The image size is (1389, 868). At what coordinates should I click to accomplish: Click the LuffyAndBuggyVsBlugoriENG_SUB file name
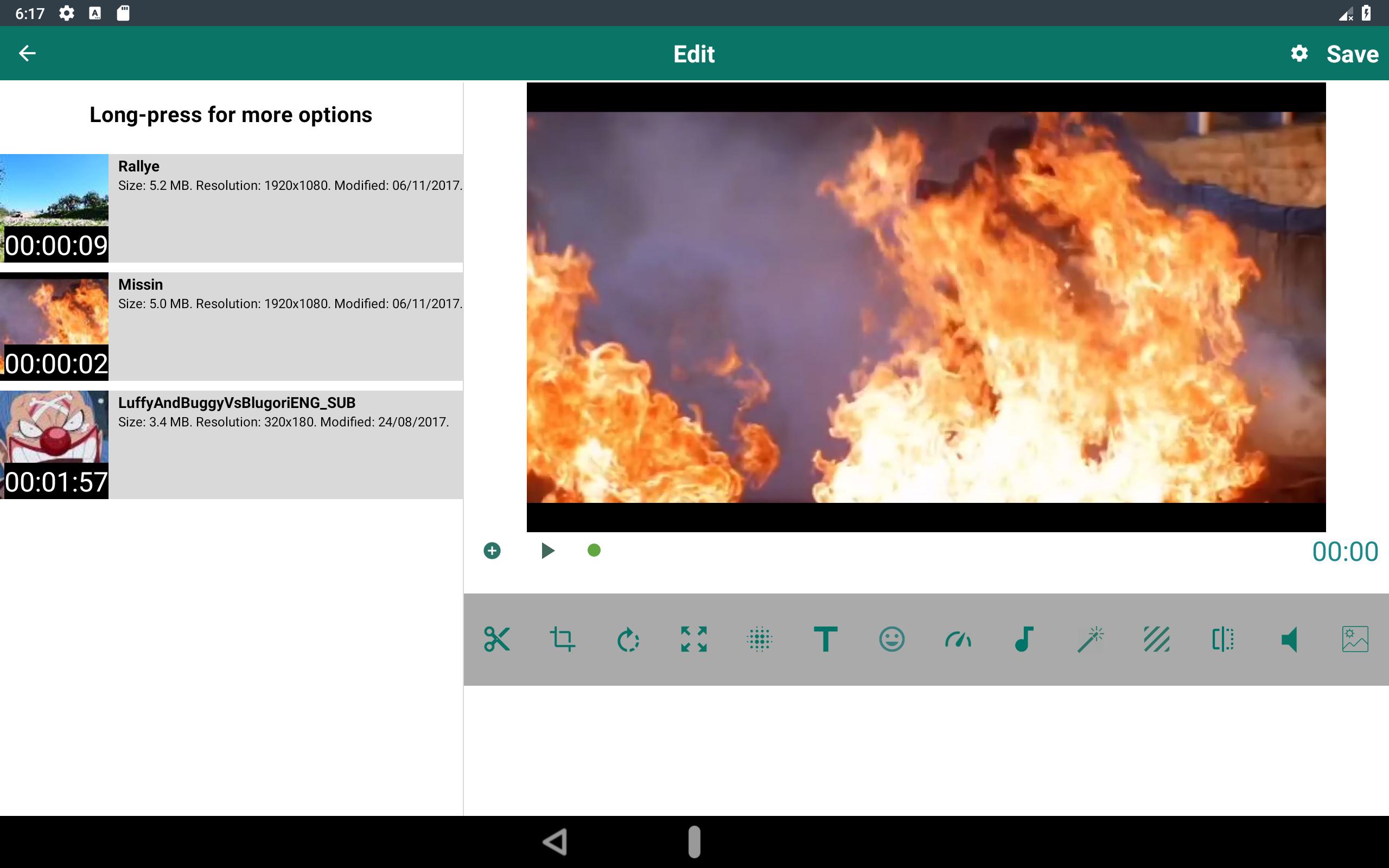point(237,403)
